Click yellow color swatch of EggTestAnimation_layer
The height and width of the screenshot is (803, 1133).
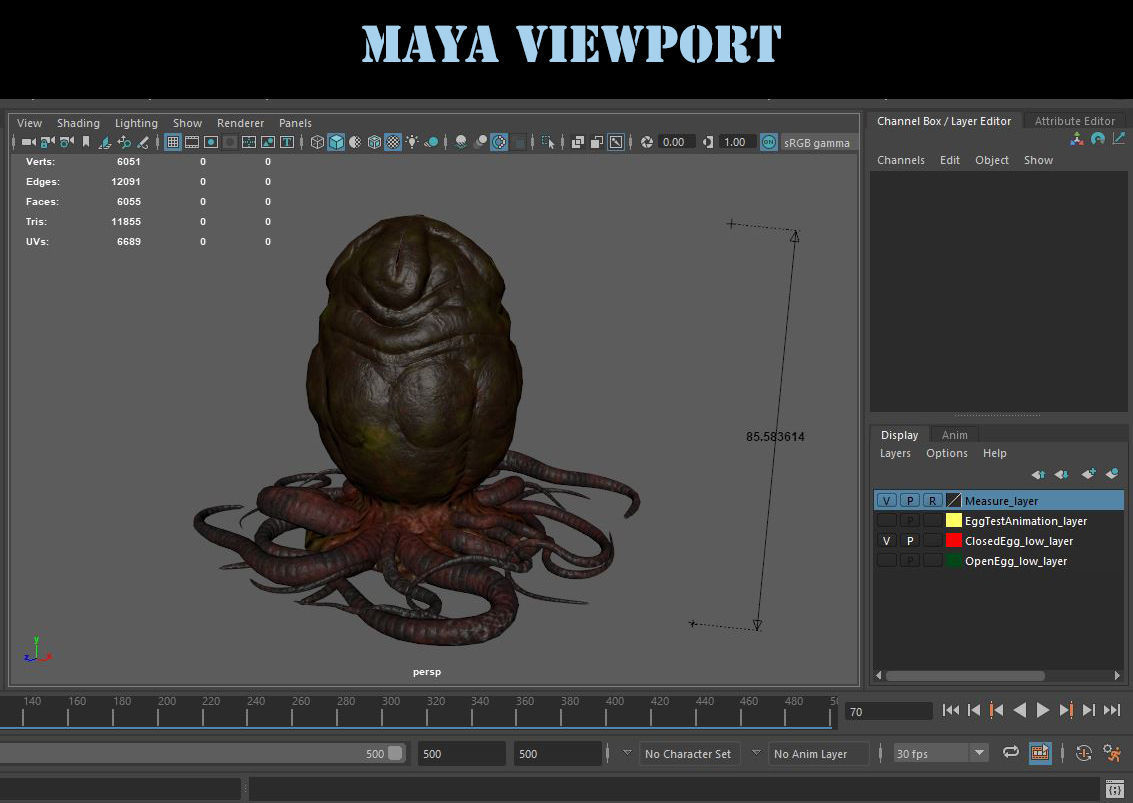[x=954, y=520]
